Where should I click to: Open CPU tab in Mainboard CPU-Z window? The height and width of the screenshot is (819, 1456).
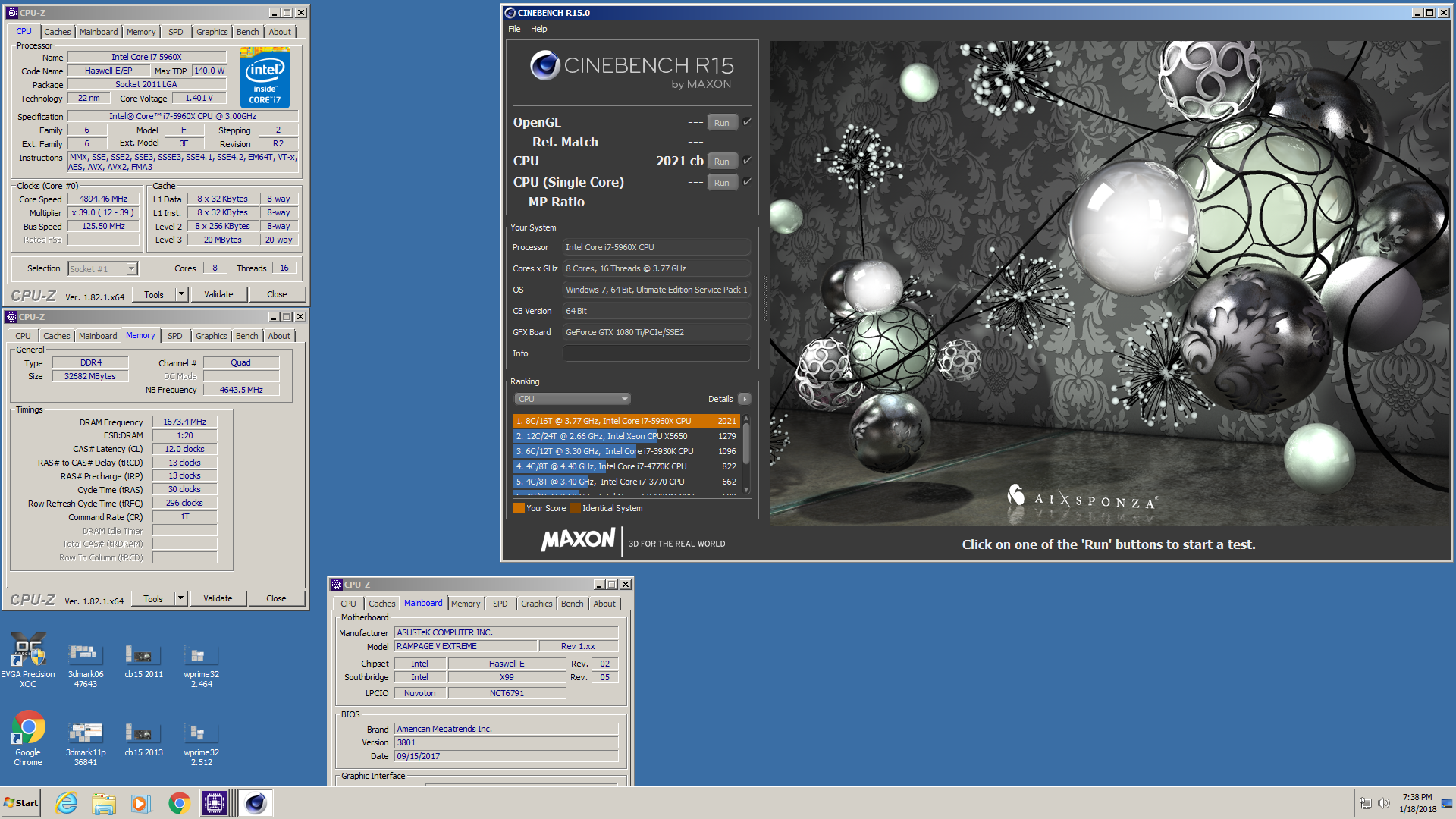click(x=348, y=604)
